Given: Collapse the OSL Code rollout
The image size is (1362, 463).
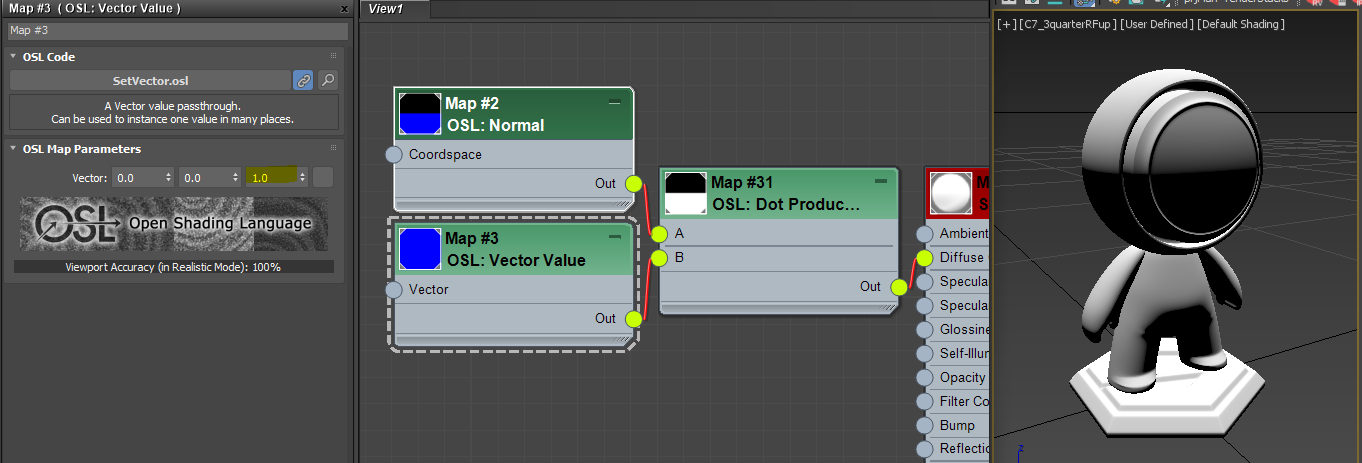Looking at the screenshot, I should coord(14,57).
